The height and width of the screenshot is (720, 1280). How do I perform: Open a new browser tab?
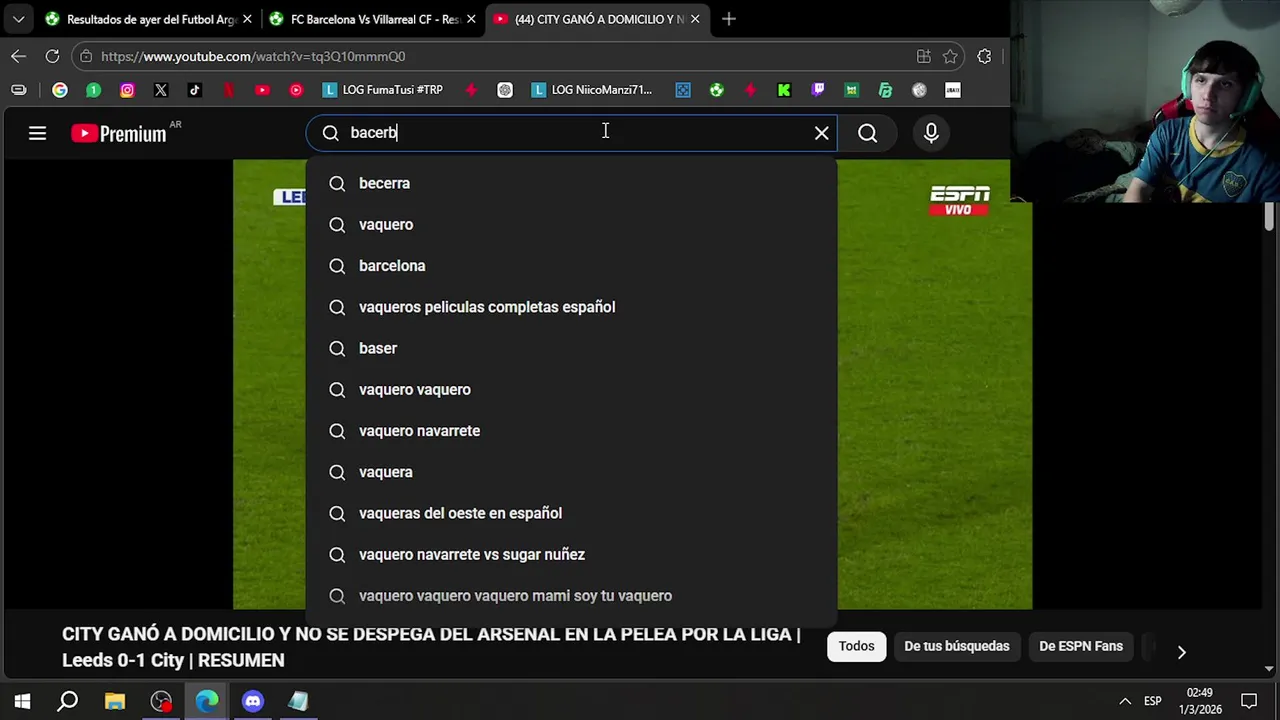point(729,19)
